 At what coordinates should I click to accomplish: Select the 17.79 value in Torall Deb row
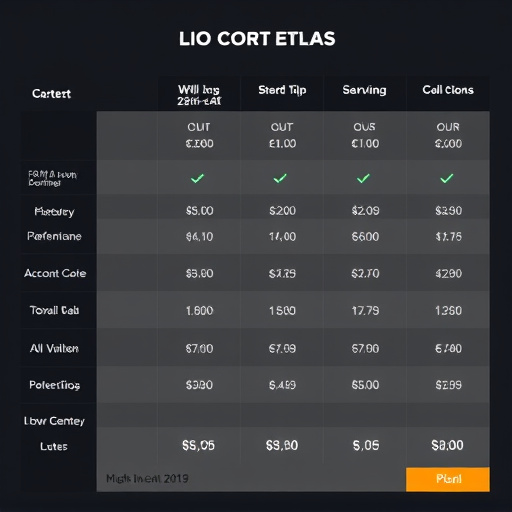pos(365,311)
